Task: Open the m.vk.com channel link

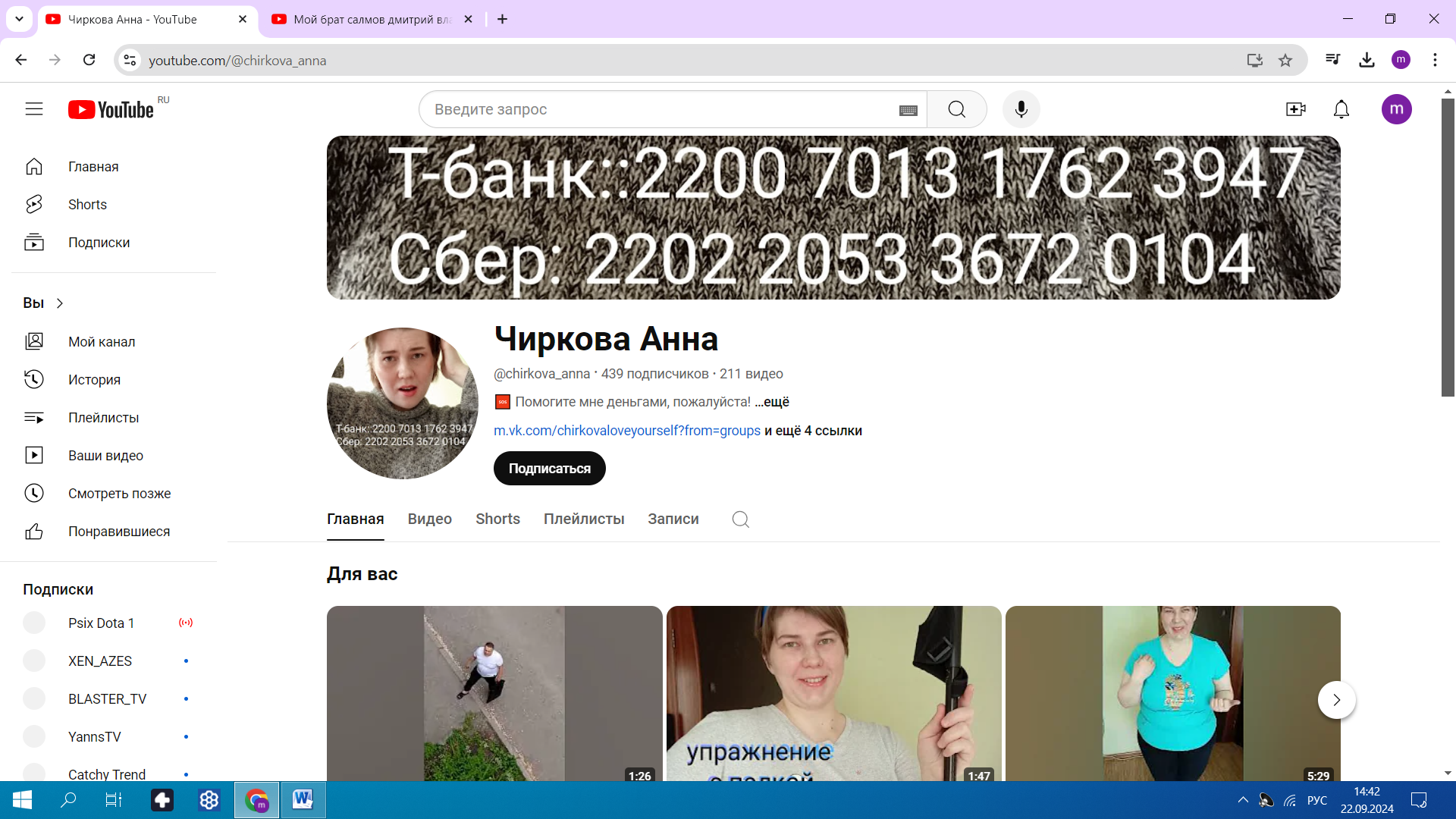Action: tap(626, 431)
